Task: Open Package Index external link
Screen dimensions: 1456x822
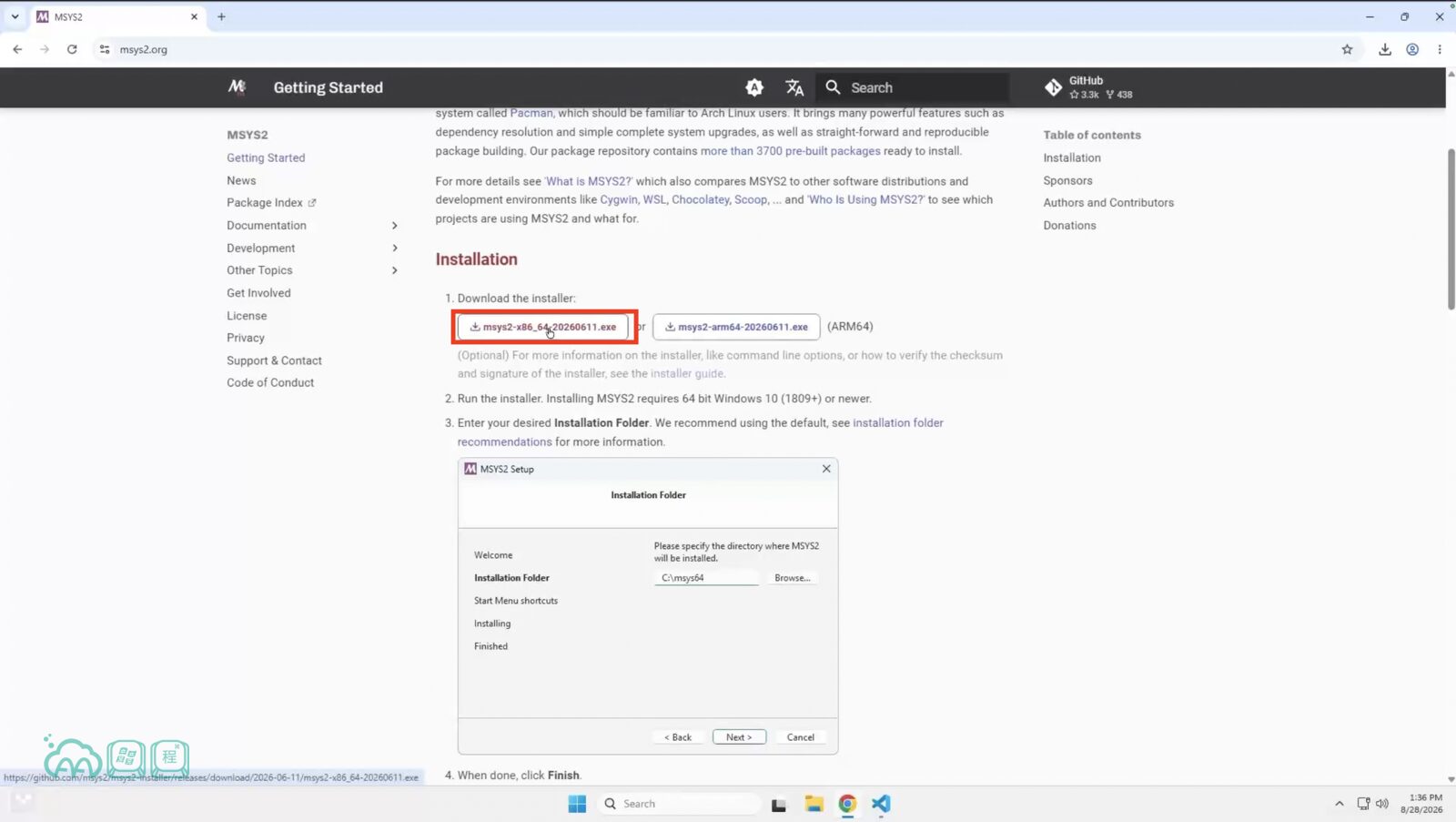Action: 271,202
